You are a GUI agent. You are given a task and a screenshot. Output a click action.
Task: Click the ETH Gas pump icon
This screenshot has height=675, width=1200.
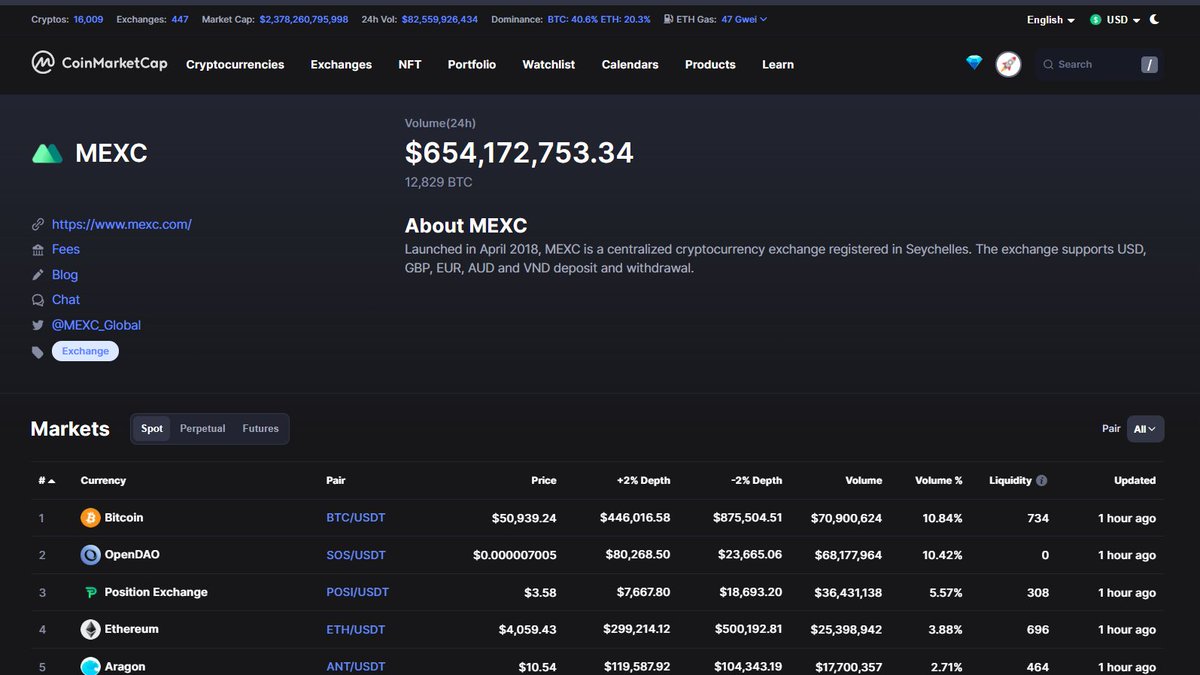(x=668, y=19)
